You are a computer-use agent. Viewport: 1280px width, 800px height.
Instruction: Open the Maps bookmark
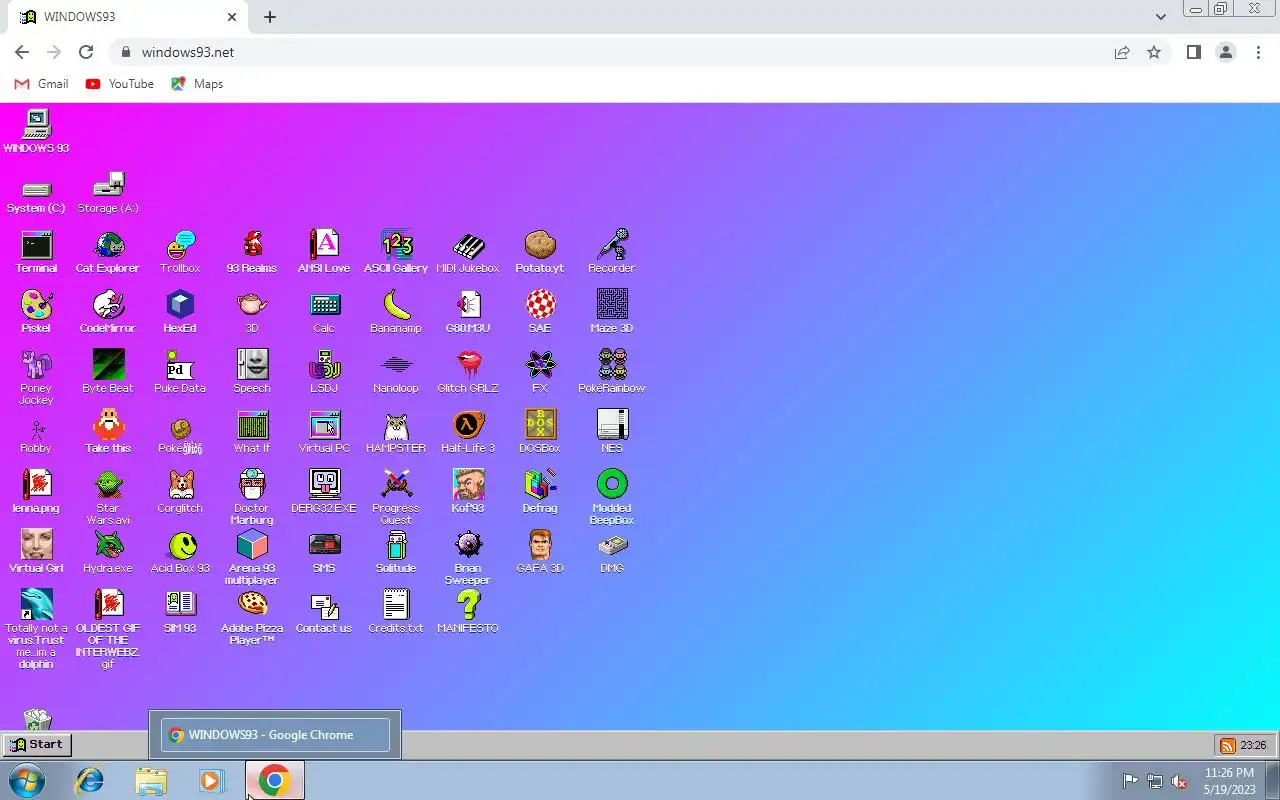[x=196, y=84]
